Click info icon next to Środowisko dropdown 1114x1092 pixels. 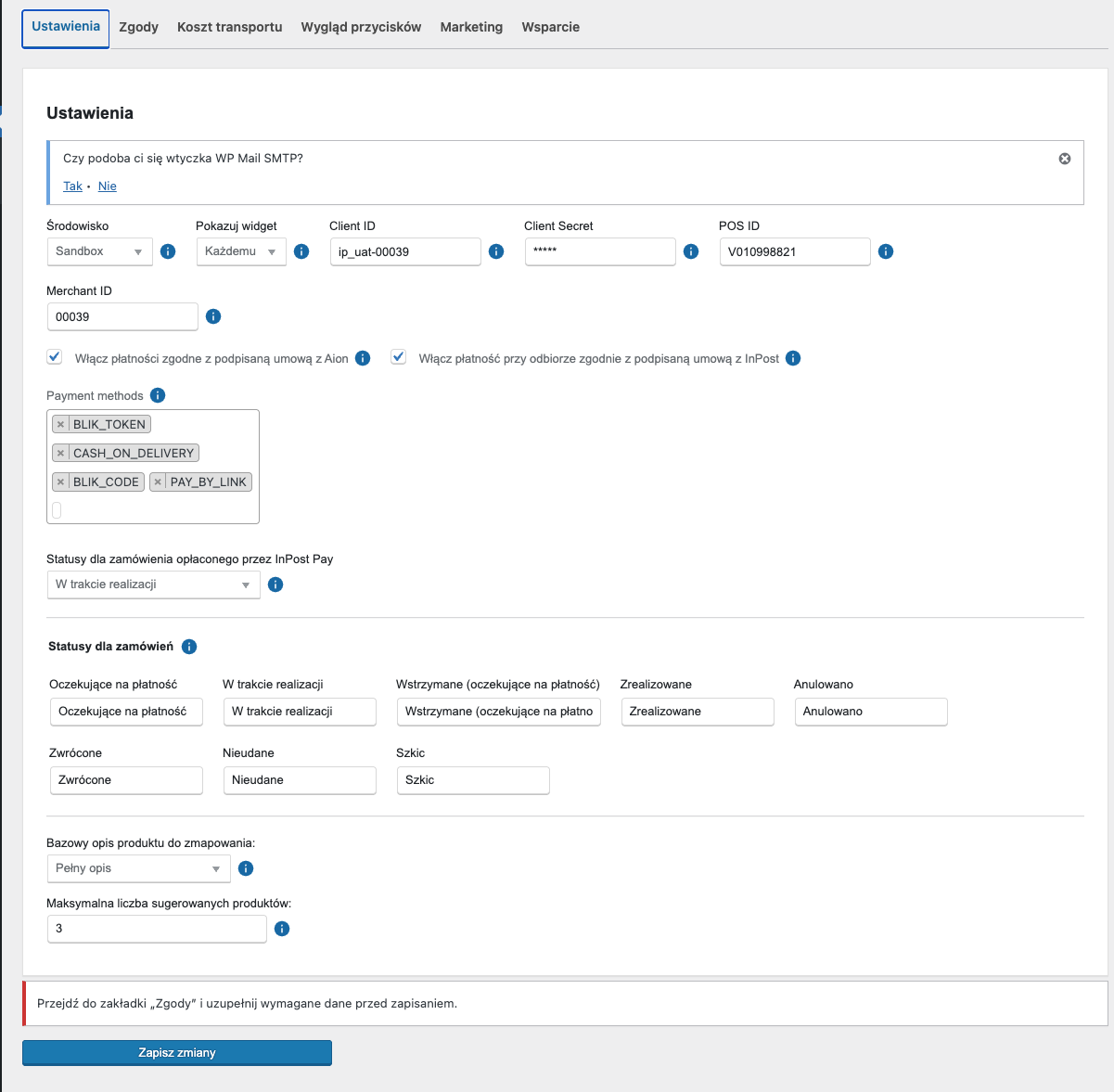(168, 251)
